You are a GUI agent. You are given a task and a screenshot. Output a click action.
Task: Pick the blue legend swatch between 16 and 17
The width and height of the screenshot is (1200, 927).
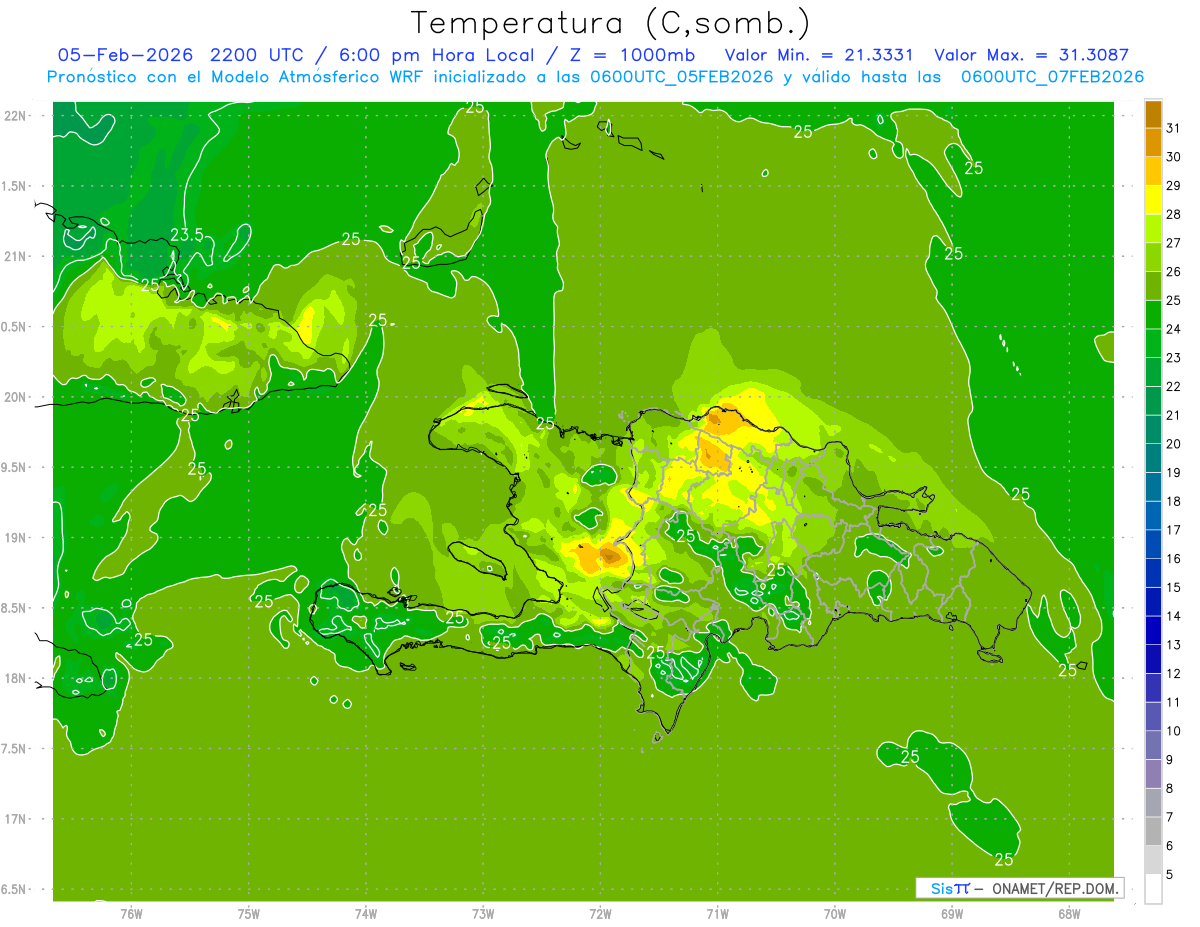coord(1153,545)
